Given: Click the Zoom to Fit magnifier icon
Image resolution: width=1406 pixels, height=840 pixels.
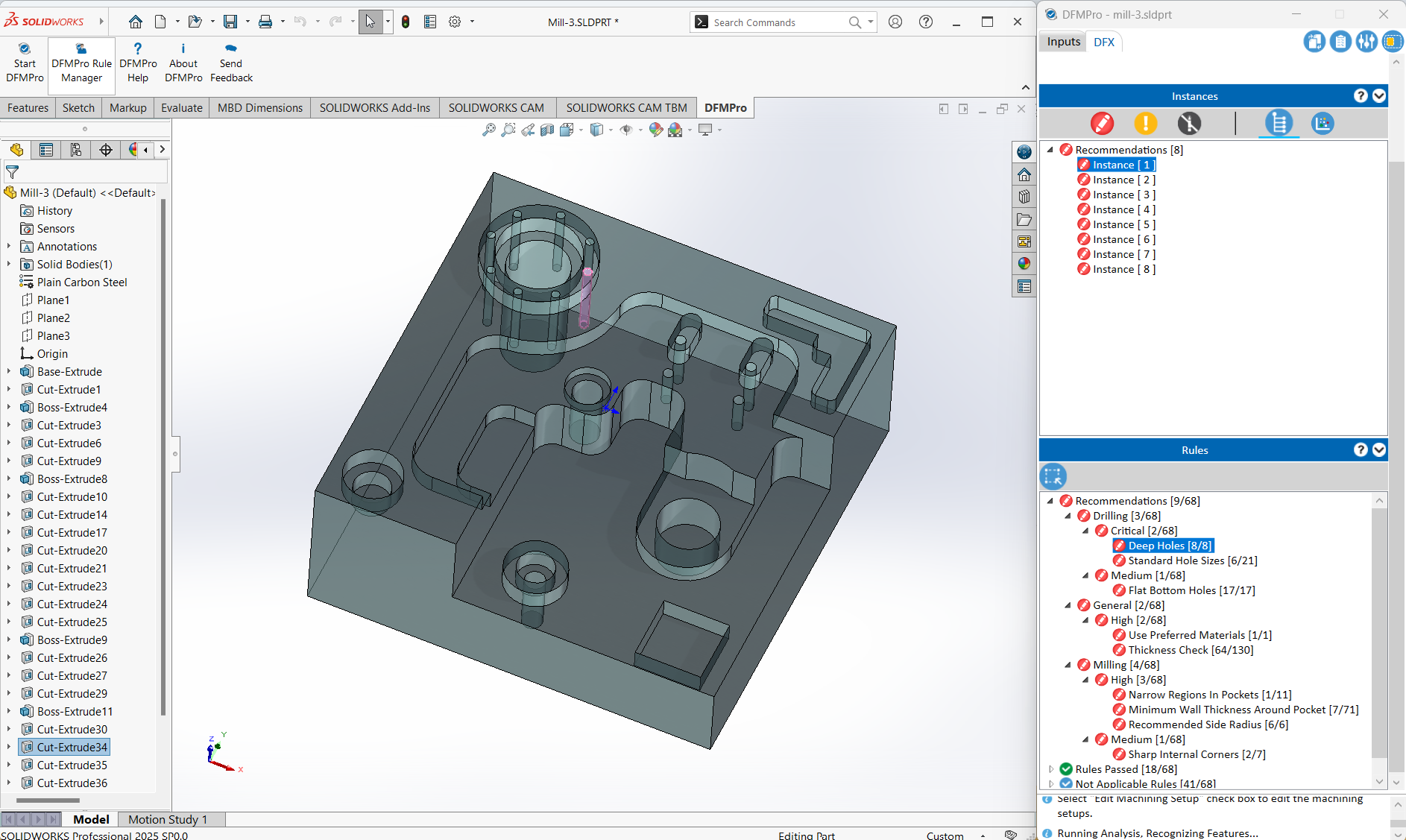Looking at the screenshot, I should [488, 130].
